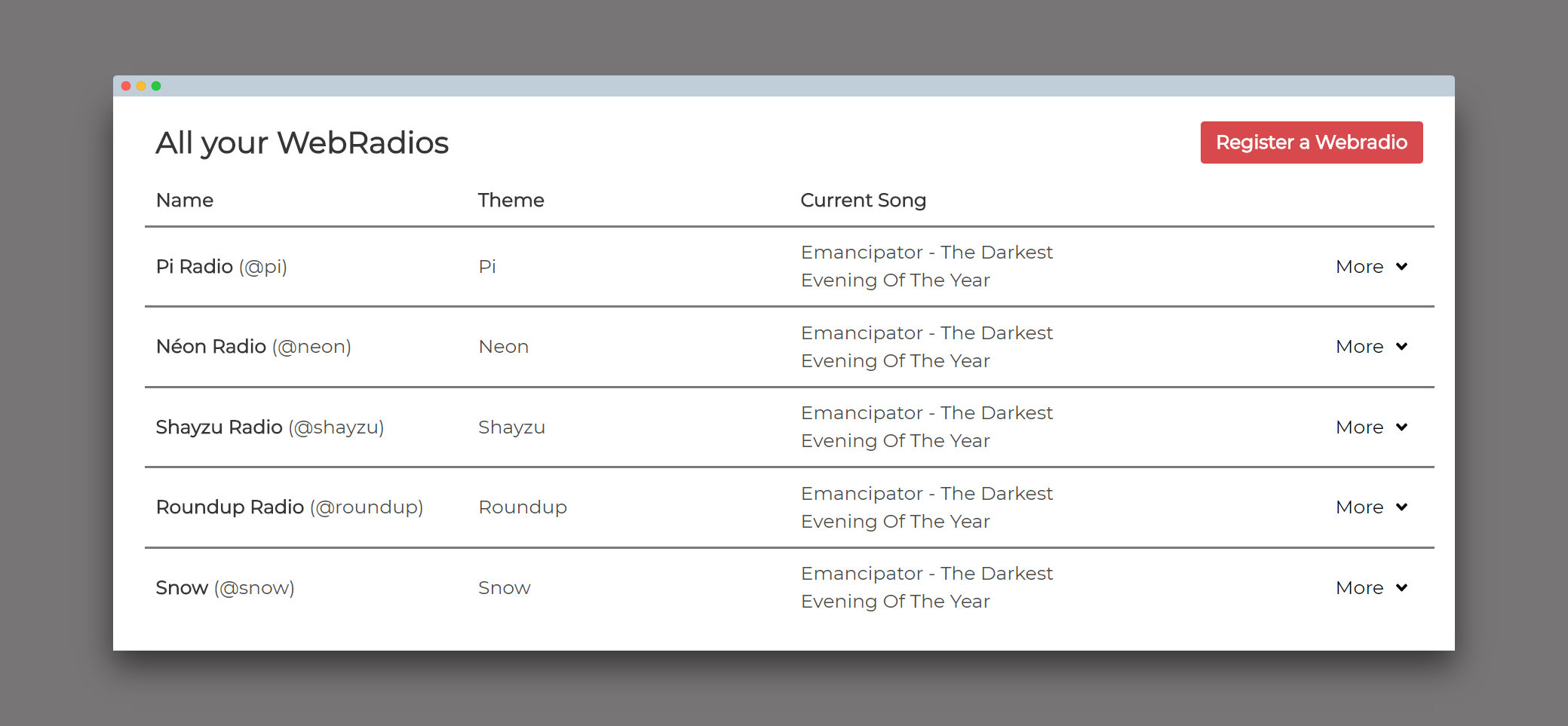Click the chevron arrow in Snow row
The image size is (1568, 726).
(1401, 588)
